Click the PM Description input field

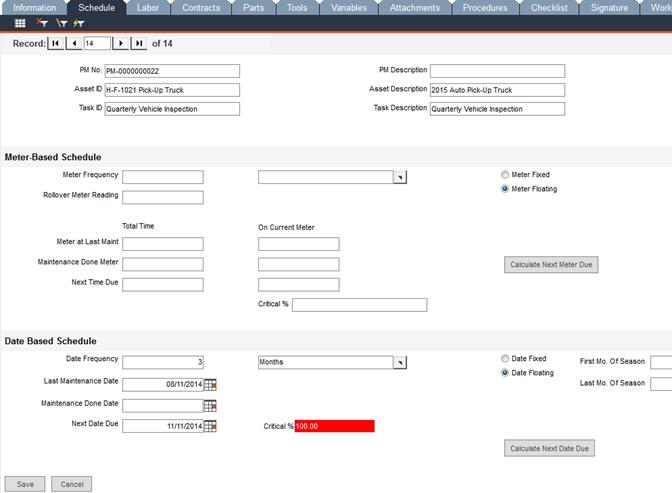tap(497, 71)
